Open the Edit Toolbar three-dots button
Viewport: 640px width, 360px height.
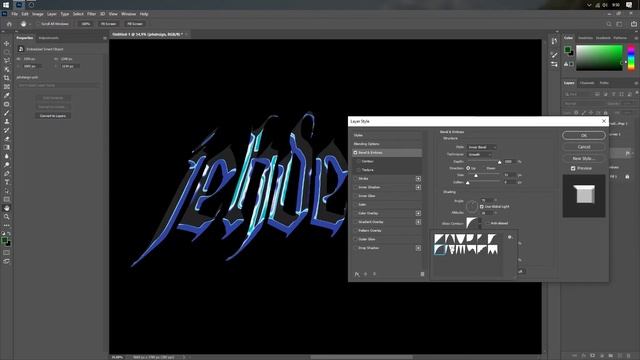[x=7, y=225]
